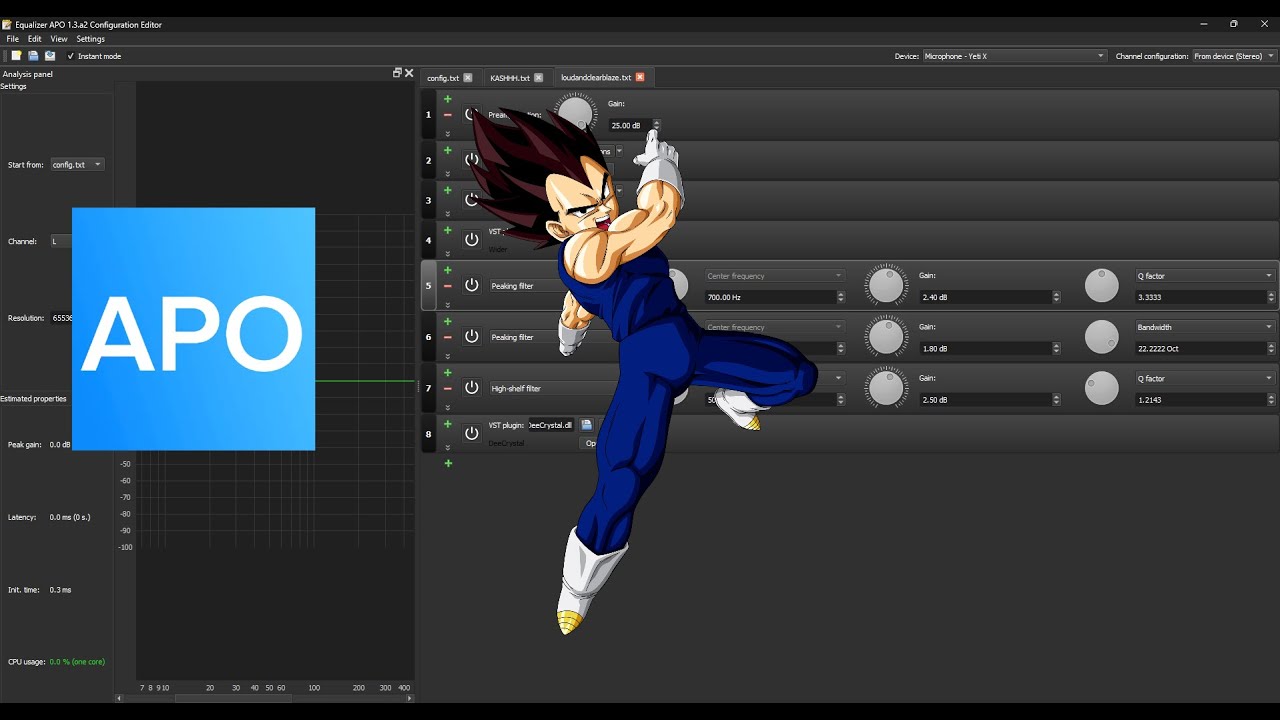This screenshot has width=1280, height=720.
Task: Open the Channel configuration dropdown
Action: [1234, 56]
